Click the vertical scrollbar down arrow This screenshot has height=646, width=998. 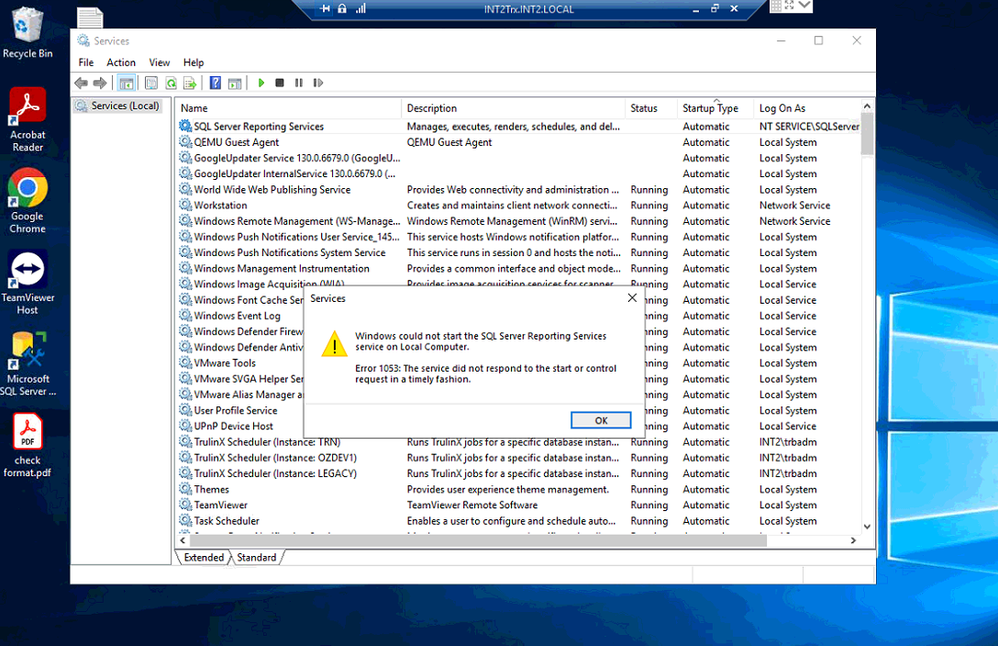pyautogui.click(x=867, y=526)
